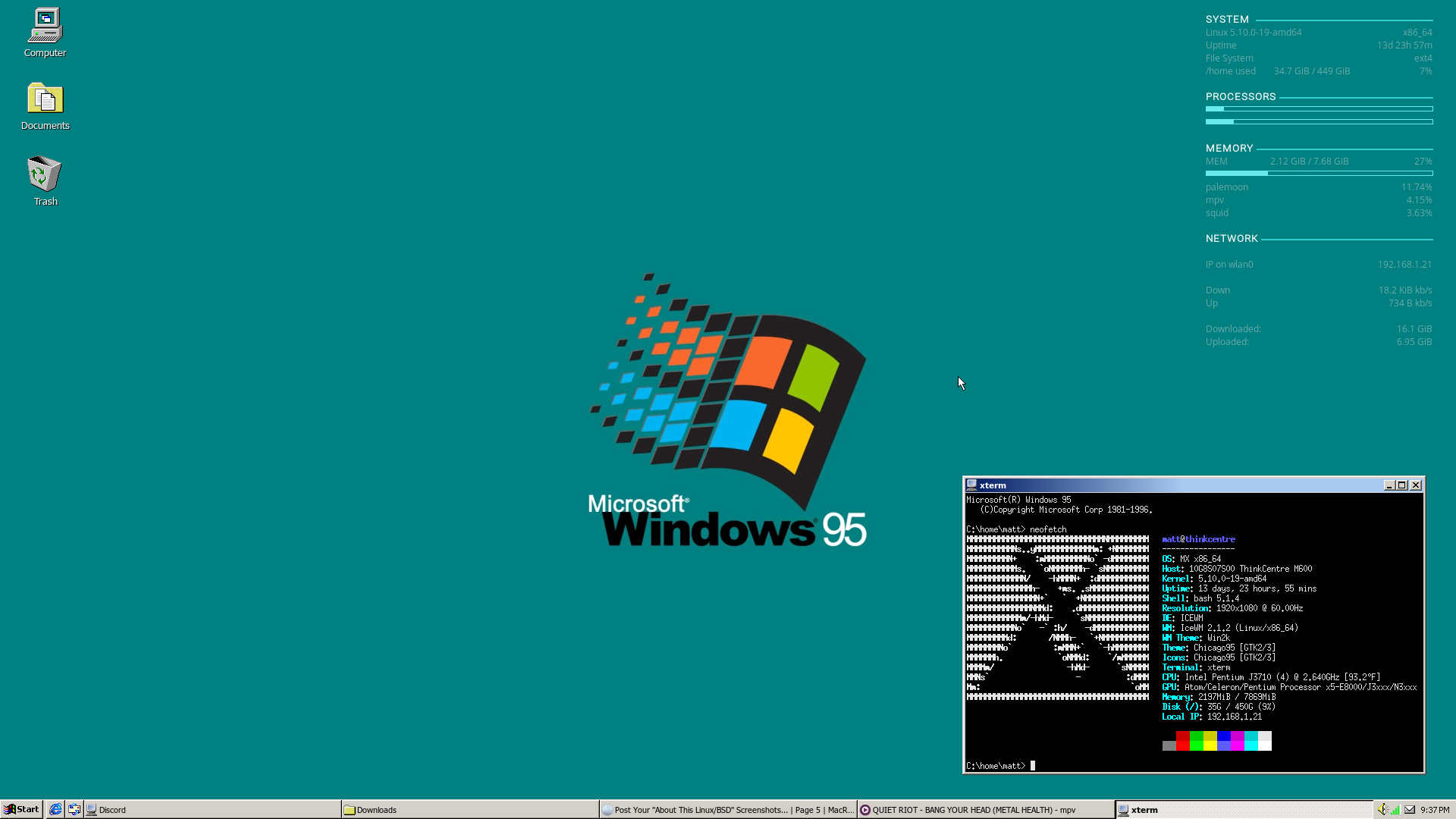Minimize the xterm window
The image size is (1456, 819).
pos(1389,485)
